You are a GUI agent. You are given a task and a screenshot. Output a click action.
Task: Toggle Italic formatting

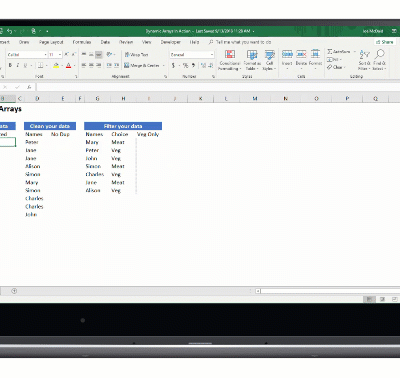(18, 65)
